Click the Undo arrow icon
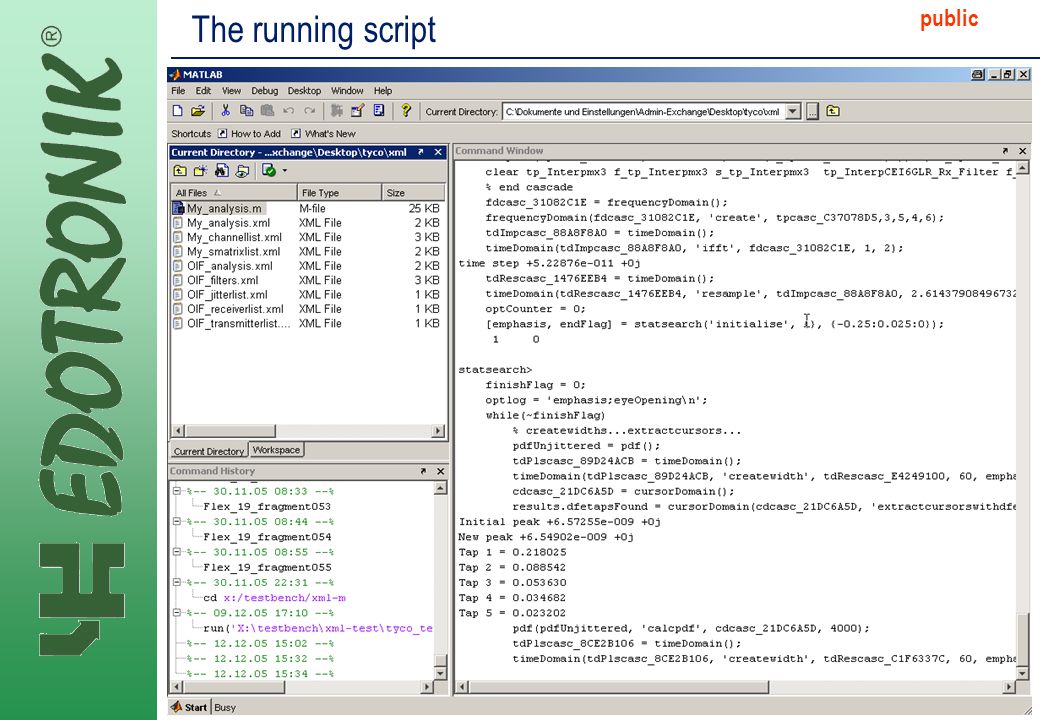 (x=289, y=111)
